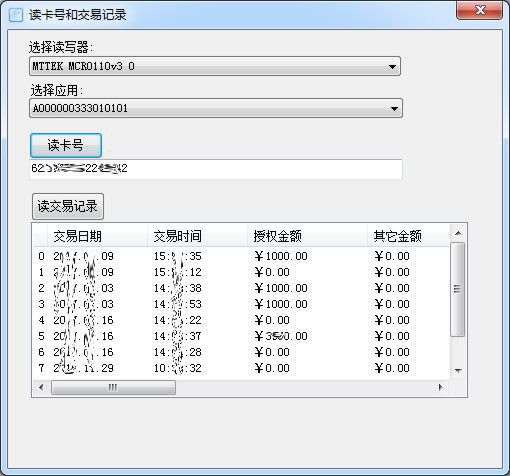Click the horizontal scrollbar right arrow
The image size is (510, 476).
441,387
